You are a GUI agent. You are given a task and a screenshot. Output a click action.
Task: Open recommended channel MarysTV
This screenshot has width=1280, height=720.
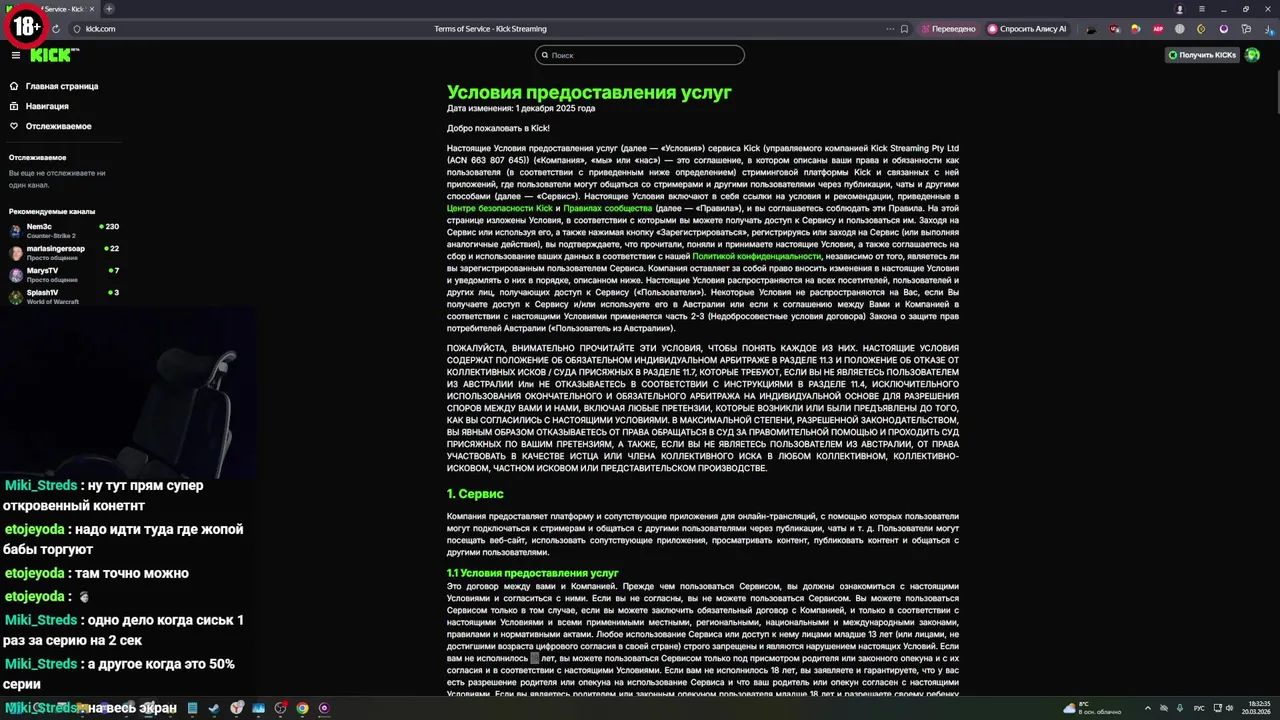64,274
